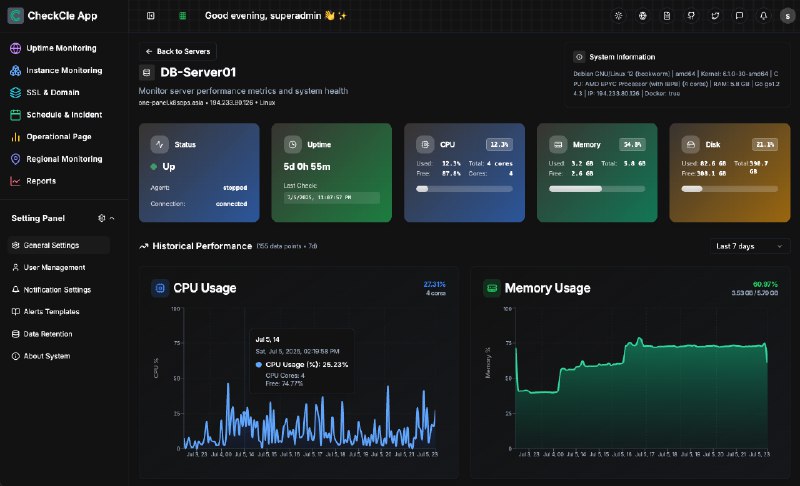Toggle the sidebar collapse button
Image resolution: width=800 pixels, height=486 pixels.
[x=151, y=16]
